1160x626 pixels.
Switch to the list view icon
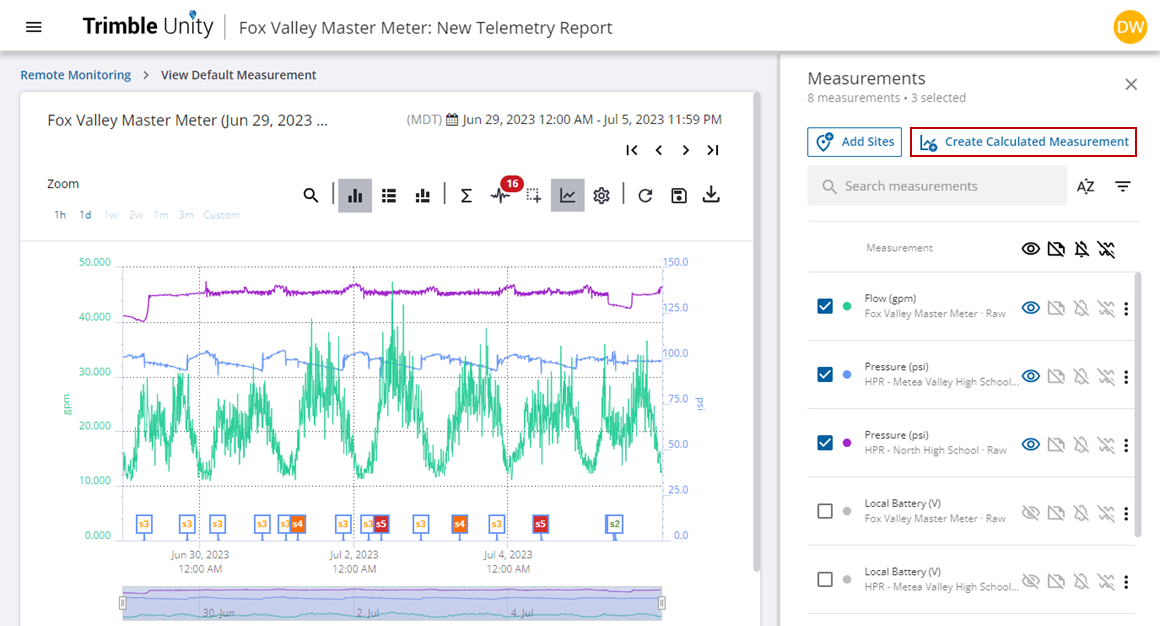click(x=389, y=195)
